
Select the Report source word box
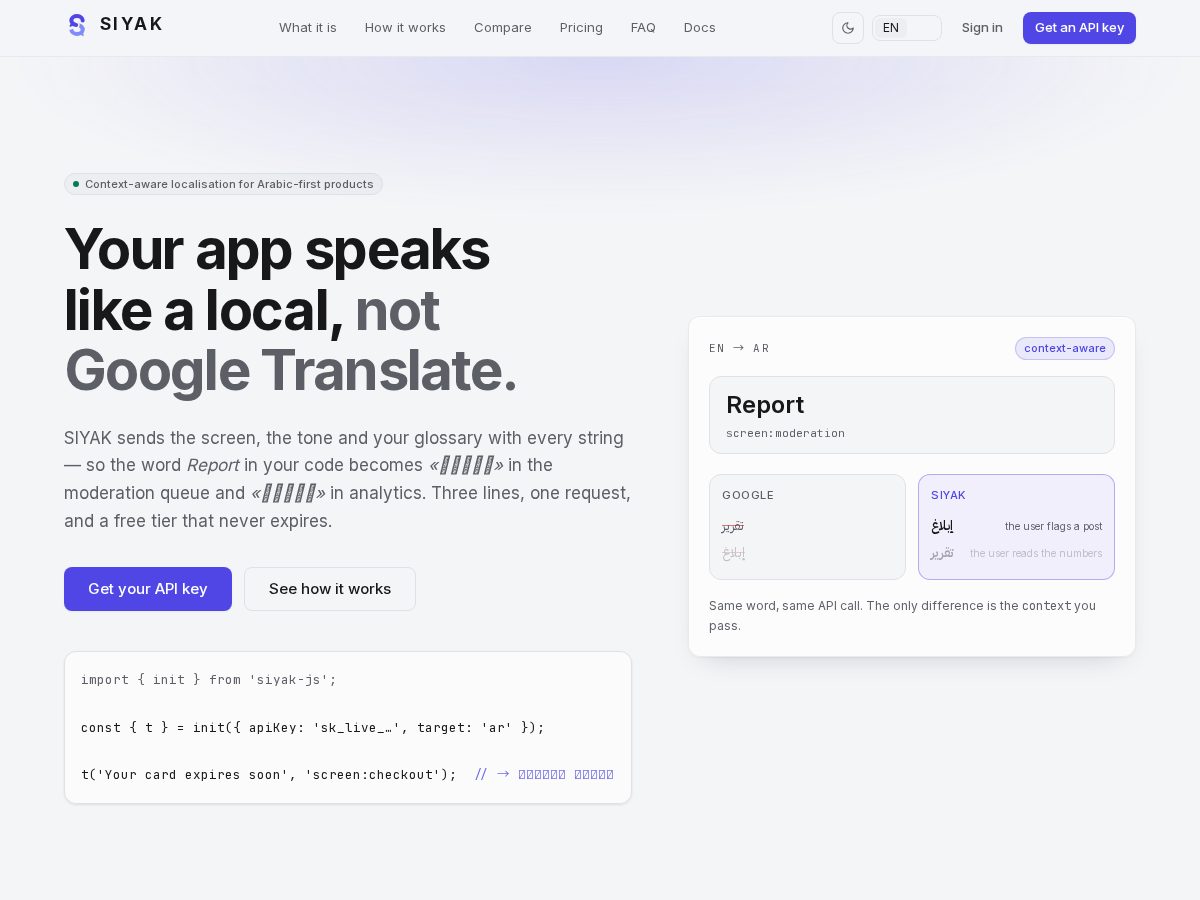tap(912, 415)
